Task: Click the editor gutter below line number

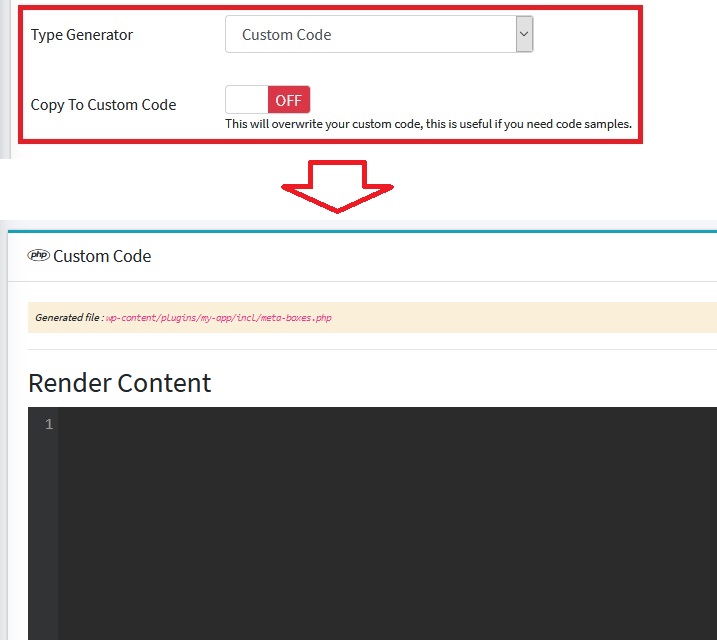Action: (x=42, y=530)
